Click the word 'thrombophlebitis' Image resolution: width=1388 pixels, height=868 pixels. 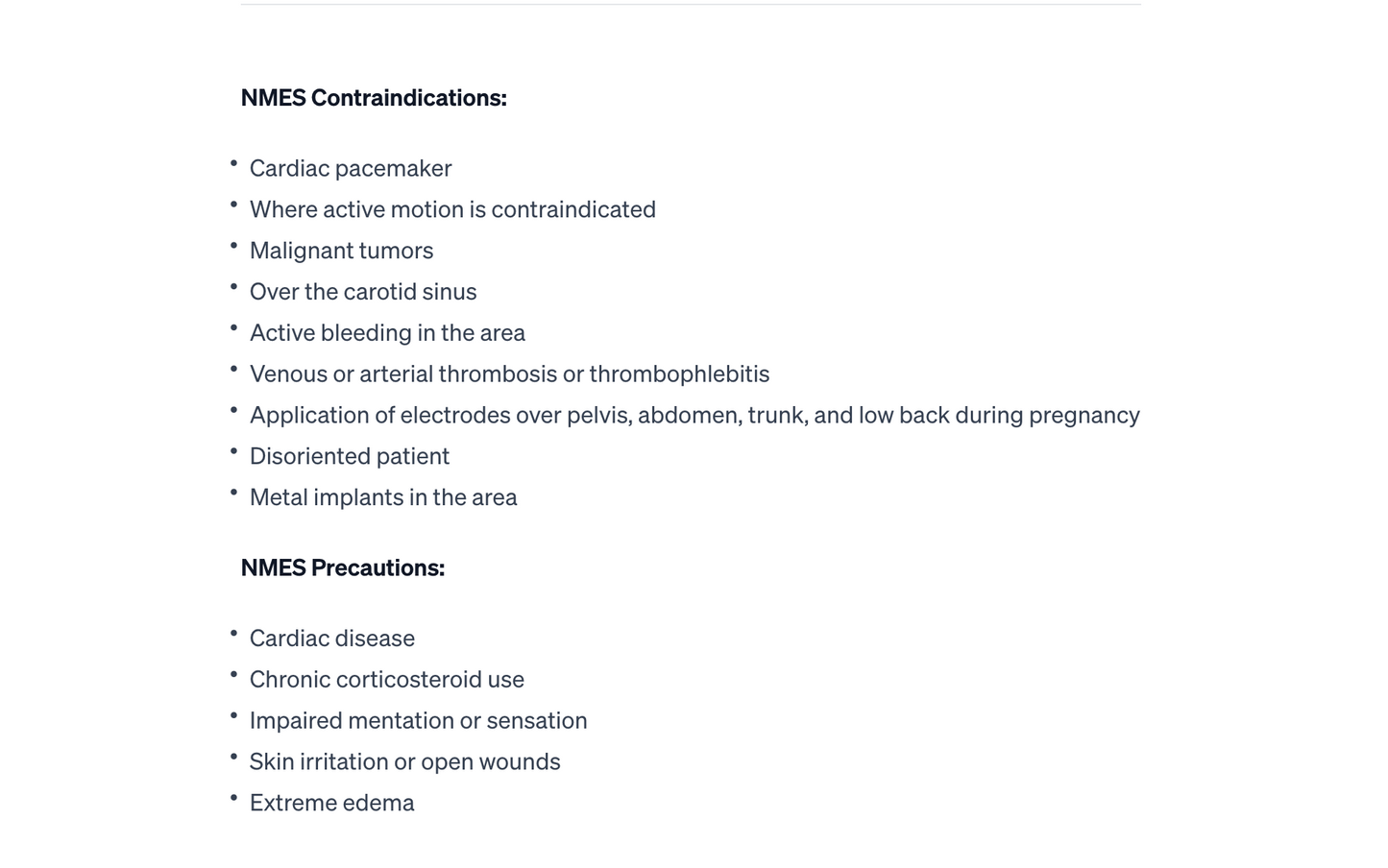tap(679, 374)
